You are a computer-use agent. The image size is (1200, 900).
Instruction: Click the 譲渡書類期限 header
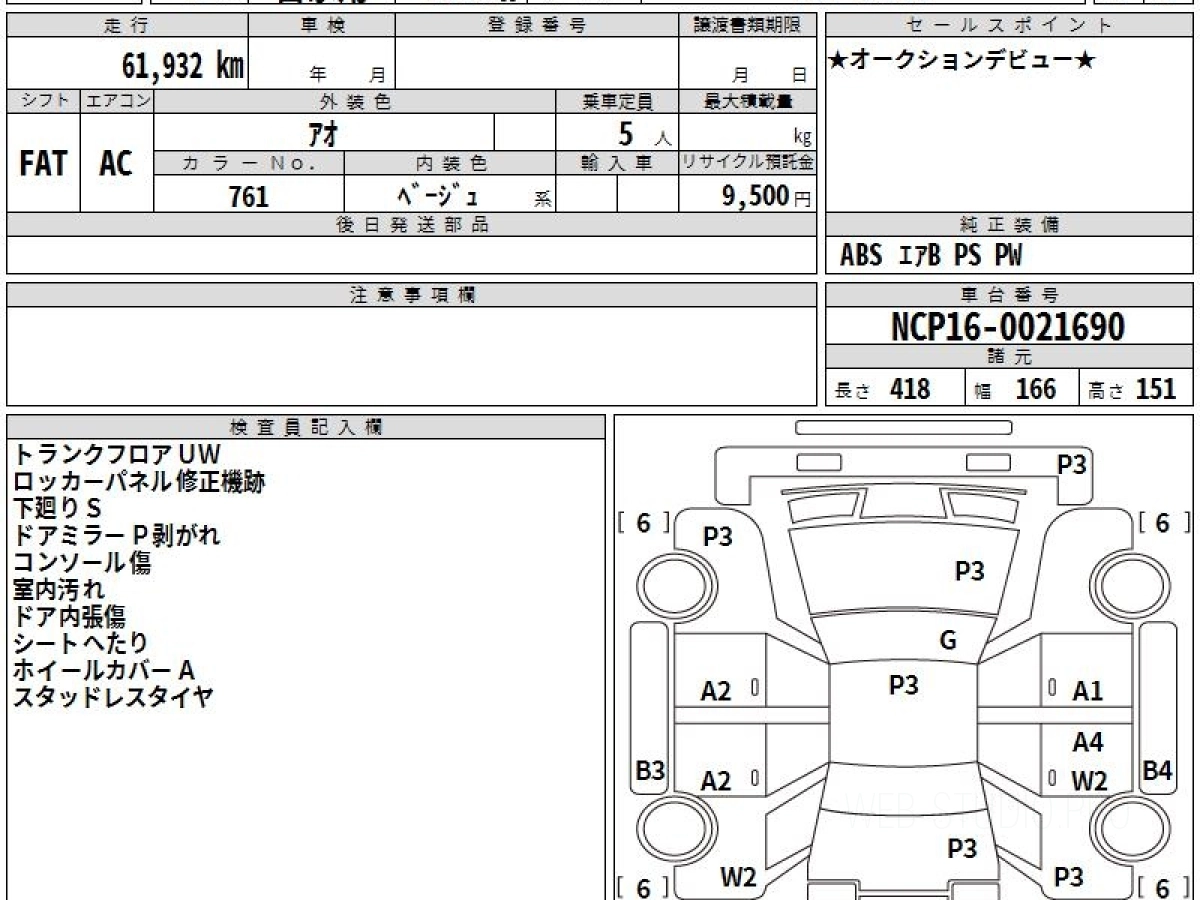pyautogui.click(x=747, y=26)
